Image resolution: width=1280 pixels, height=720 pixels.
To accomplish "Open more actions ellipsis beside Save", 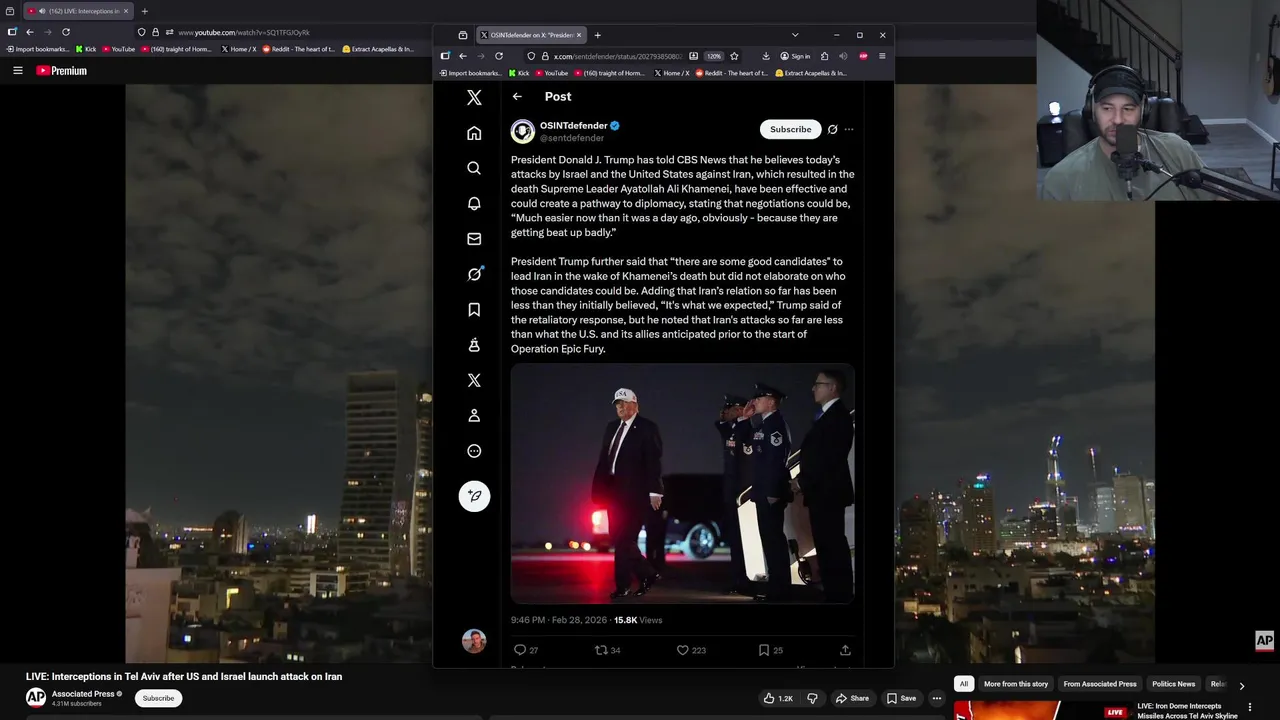I will [x=937, y=698].
